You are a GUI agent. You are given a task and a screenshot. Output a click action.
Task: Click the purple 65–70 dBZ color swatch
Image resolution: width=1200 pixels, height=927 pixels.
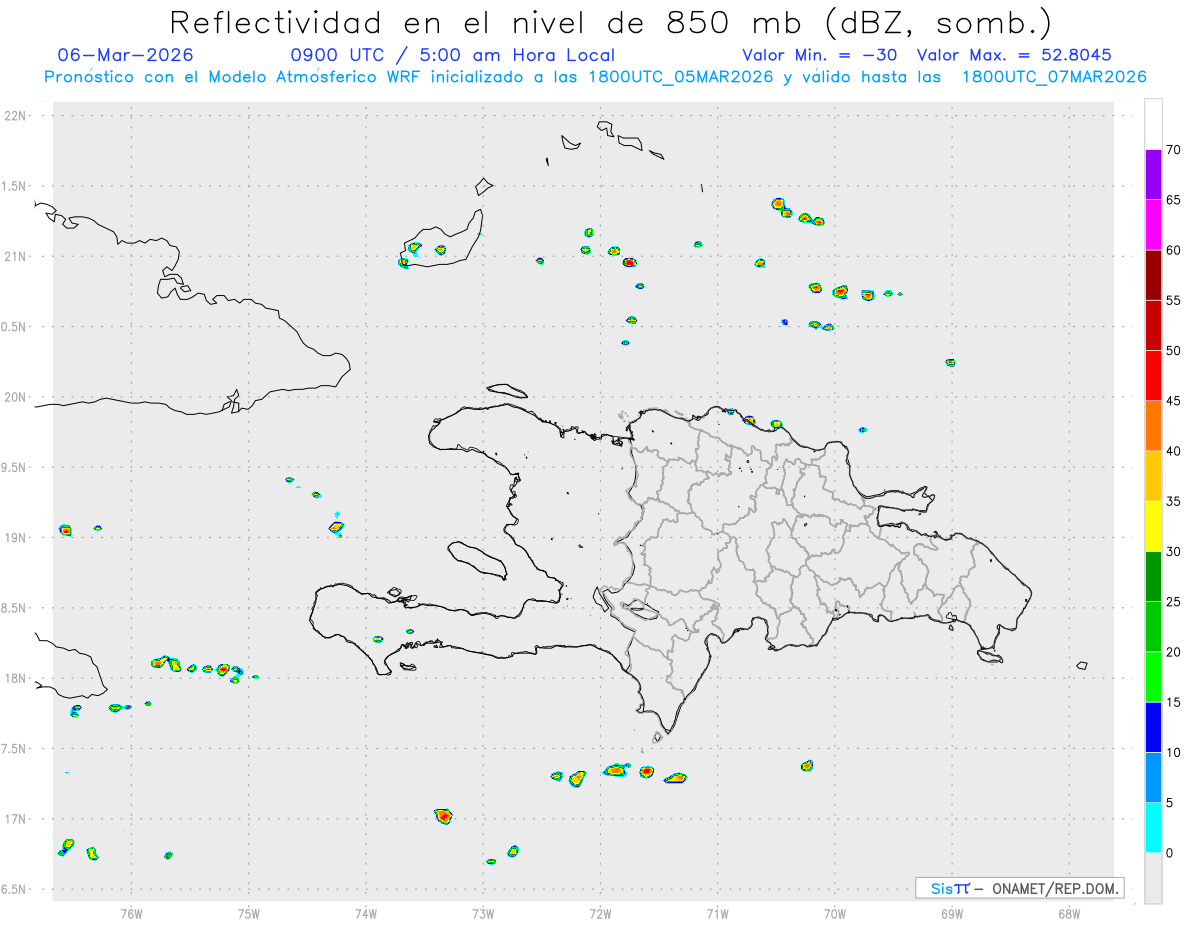tap(1153, 175)
